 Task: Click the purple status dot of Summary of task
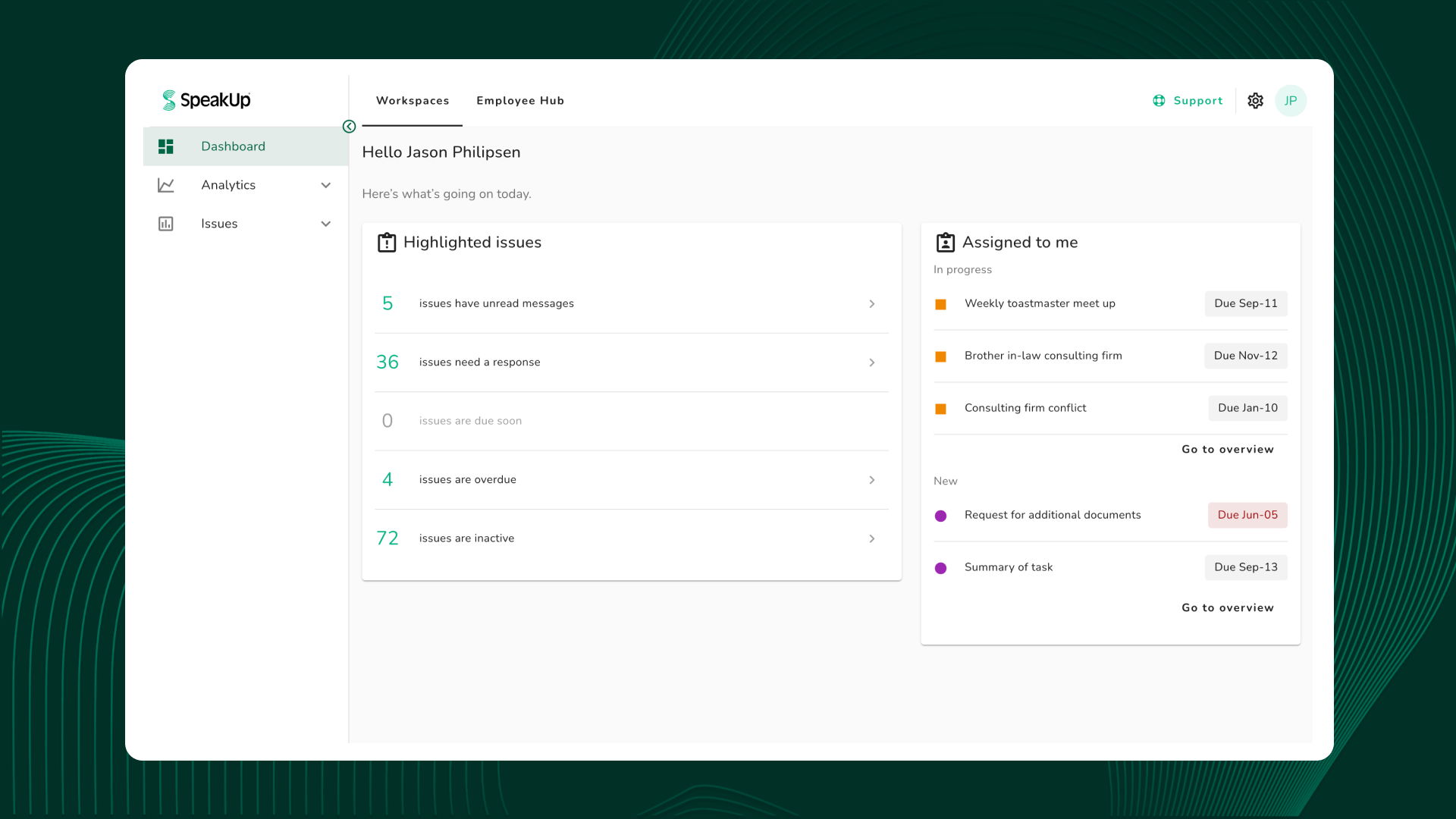(x=940, y=568)
